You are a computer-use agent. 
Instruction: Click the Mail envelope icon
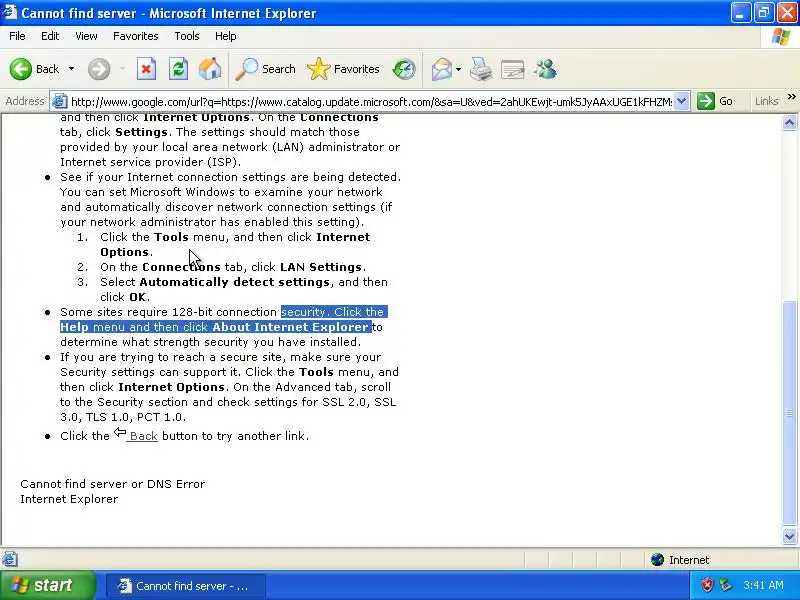pyautogui.click(x=441, y=69)
